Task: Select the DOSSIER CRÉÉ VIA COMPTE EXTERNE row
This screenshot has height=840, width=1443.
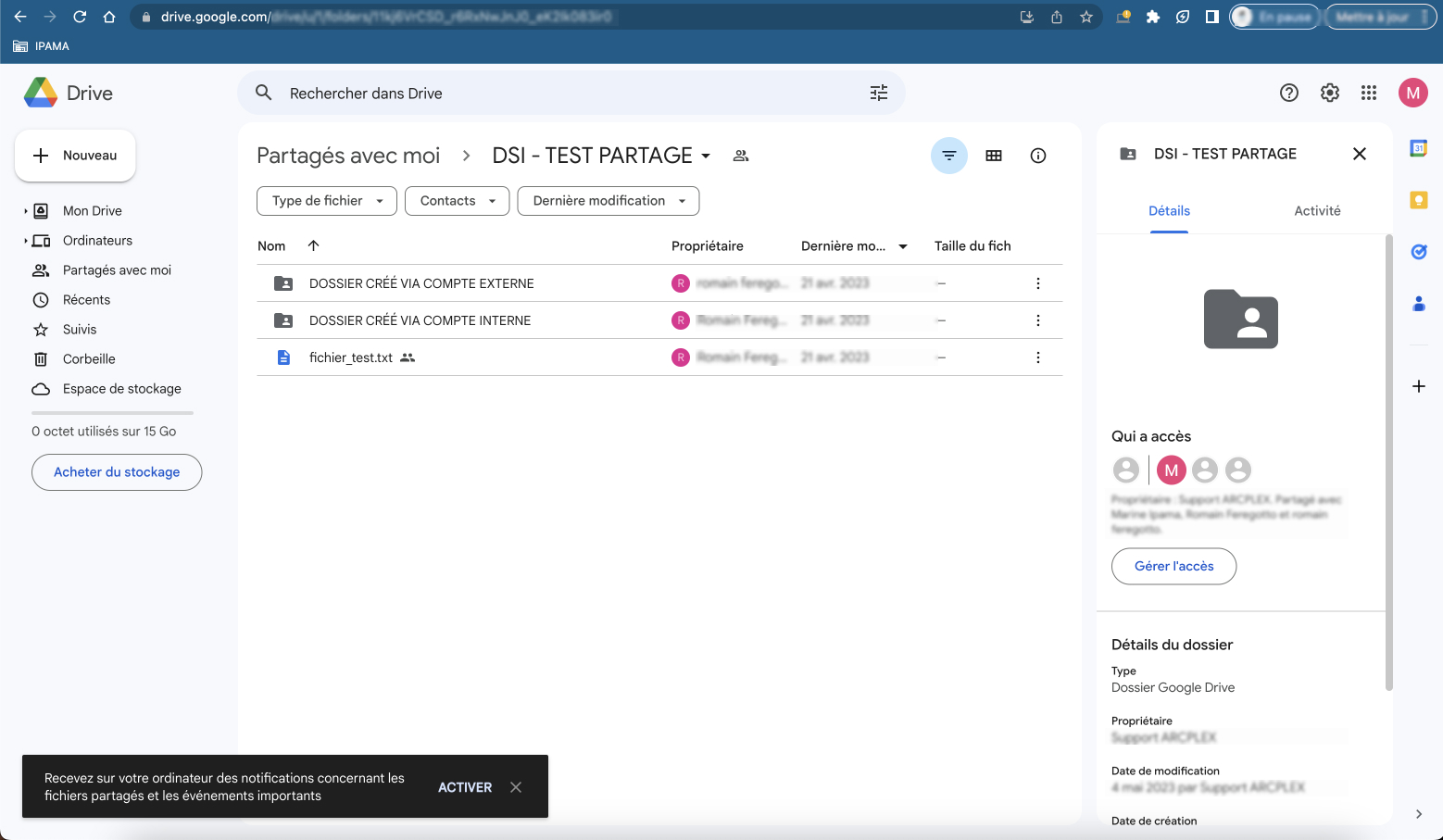Action: pos(659,283)
